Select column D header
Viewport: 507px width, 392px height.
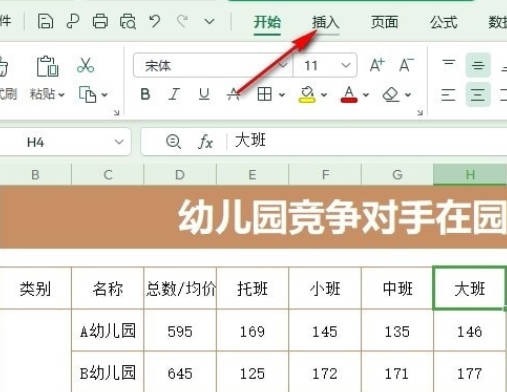180,175
